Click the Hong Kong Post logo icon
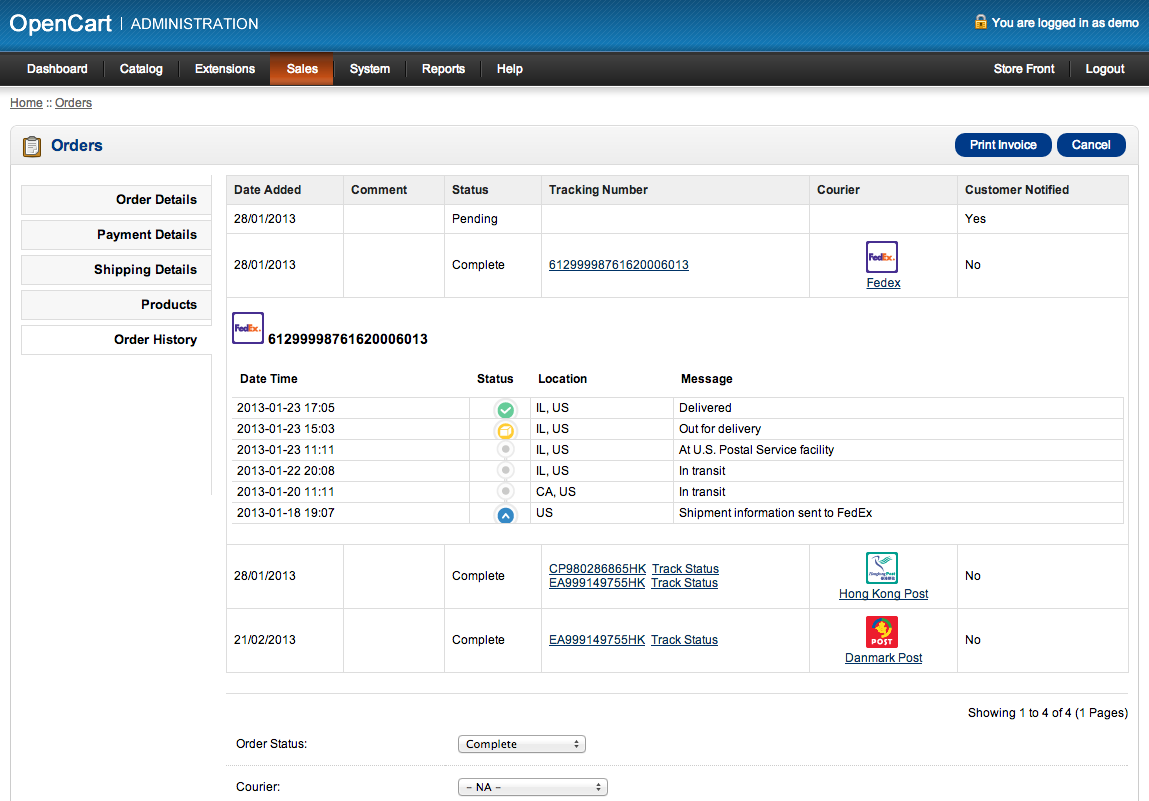The width and height of the screenshot is (1149, 801). pos(882,568)
